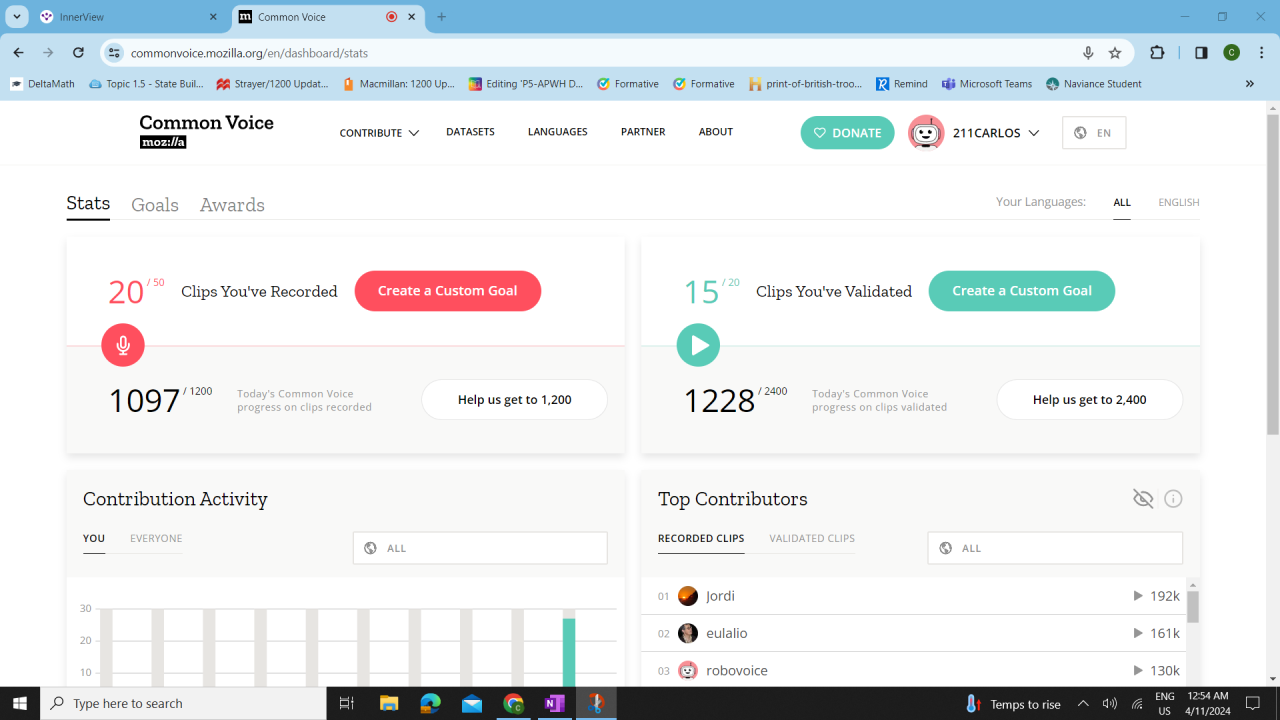The image size is (1280, 720).
Task: Show more bookmarks with the overflow chevron
Action: pos(1250,84)
